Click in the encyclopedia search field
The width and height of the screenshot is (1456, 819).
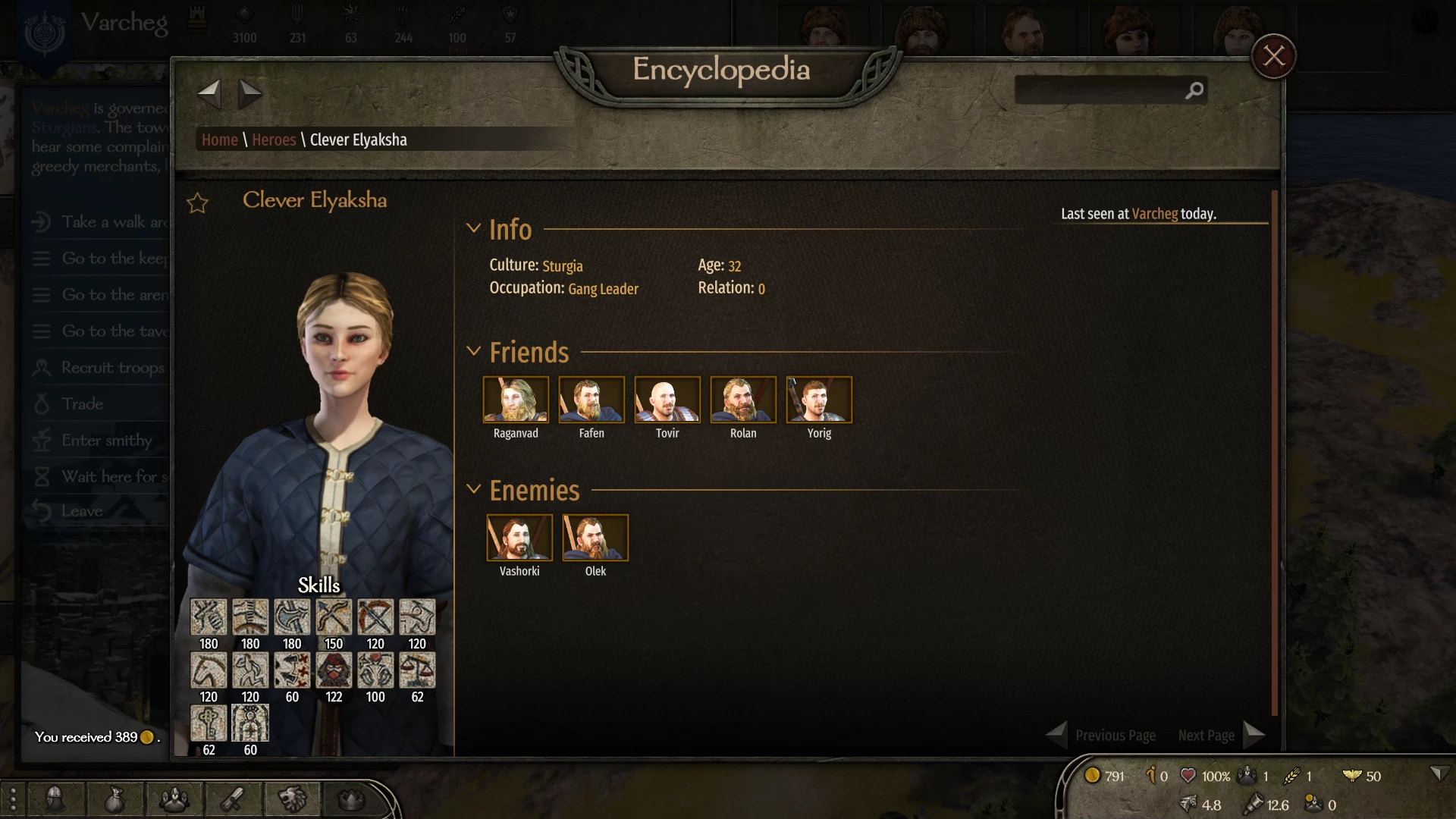point(1100,90)
